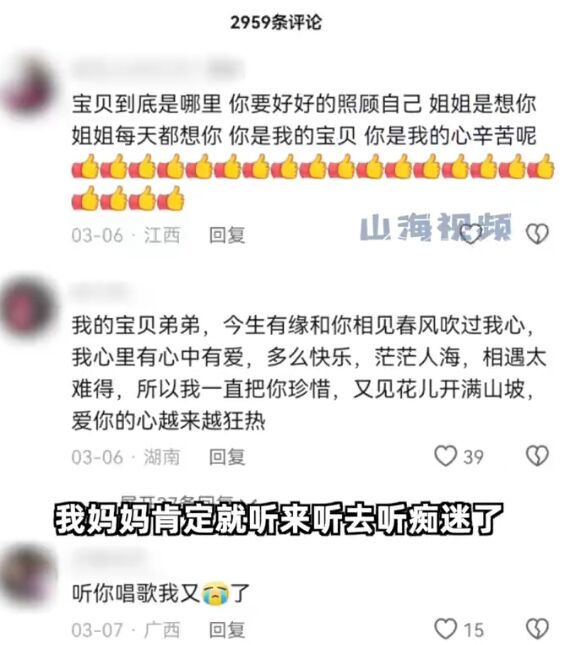Open the third commenter's blurred username
Viewport: 568px width, 645px height.
click(x=108, y=559)
